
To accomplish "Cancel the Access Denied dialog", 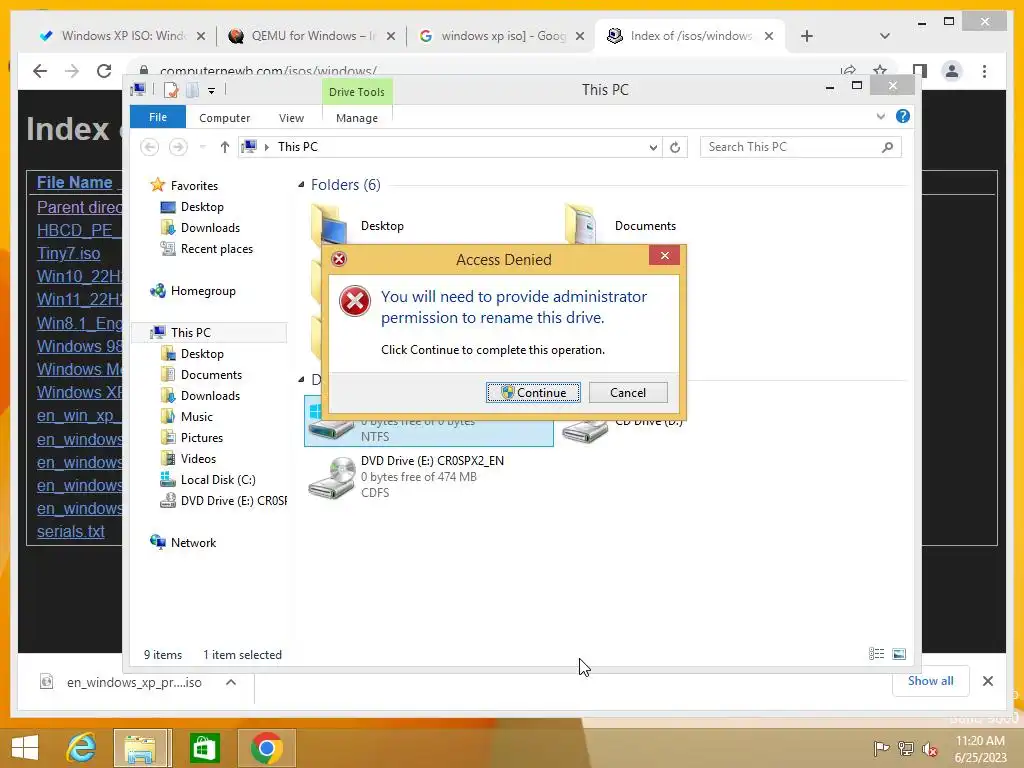I will [x=628, y=392].
